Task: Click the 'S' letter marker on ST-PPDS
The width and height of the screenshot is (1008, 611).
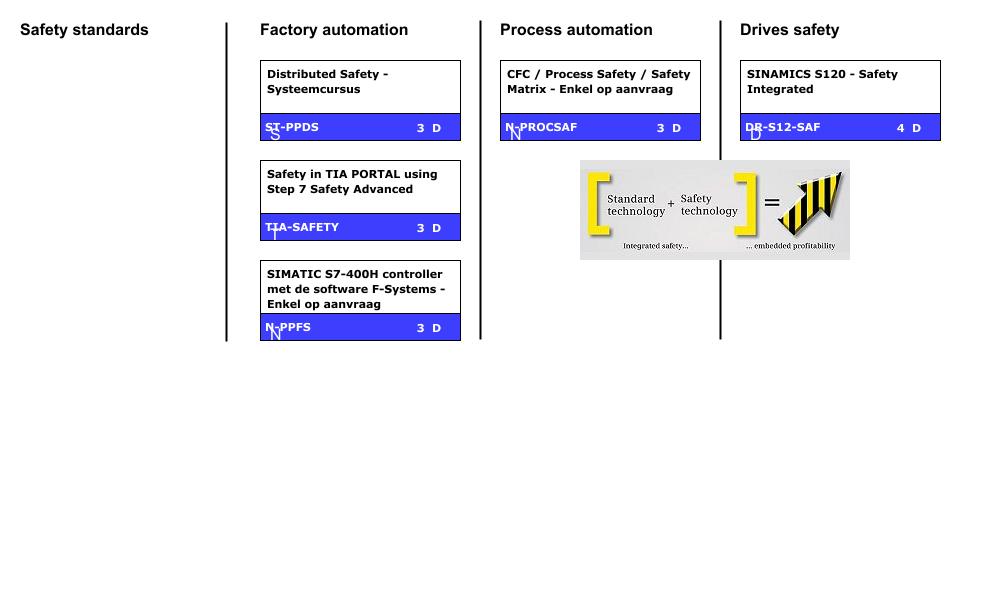Action: pos(275,134)
